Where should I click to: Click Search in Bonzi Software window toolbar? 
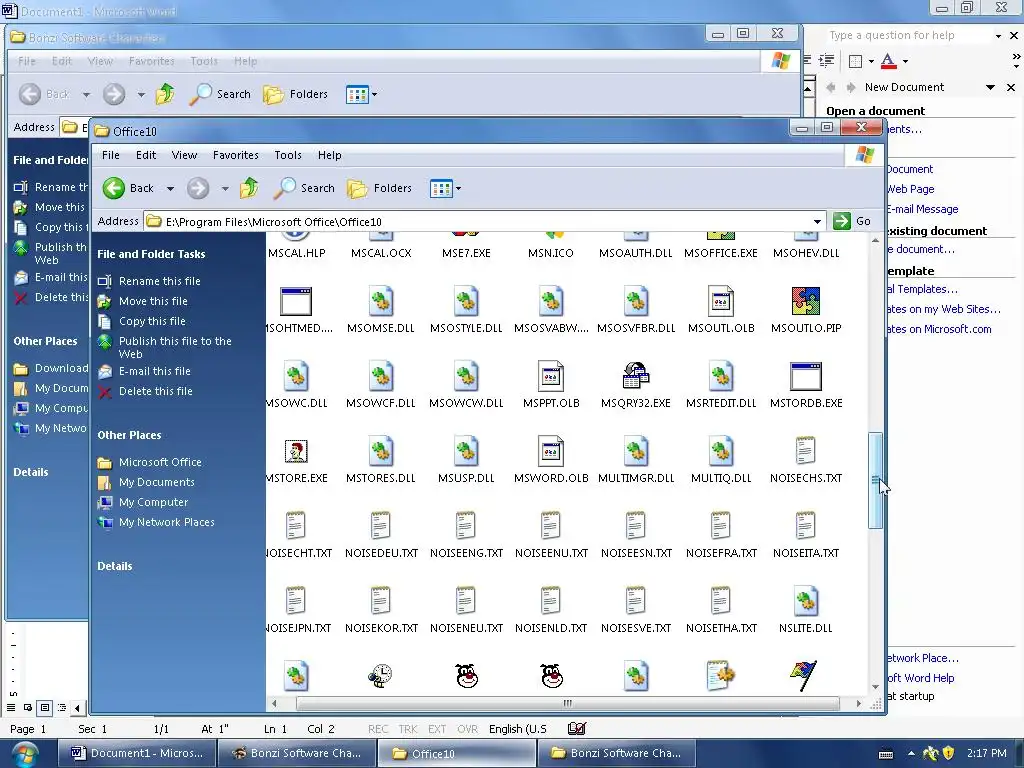220,94
